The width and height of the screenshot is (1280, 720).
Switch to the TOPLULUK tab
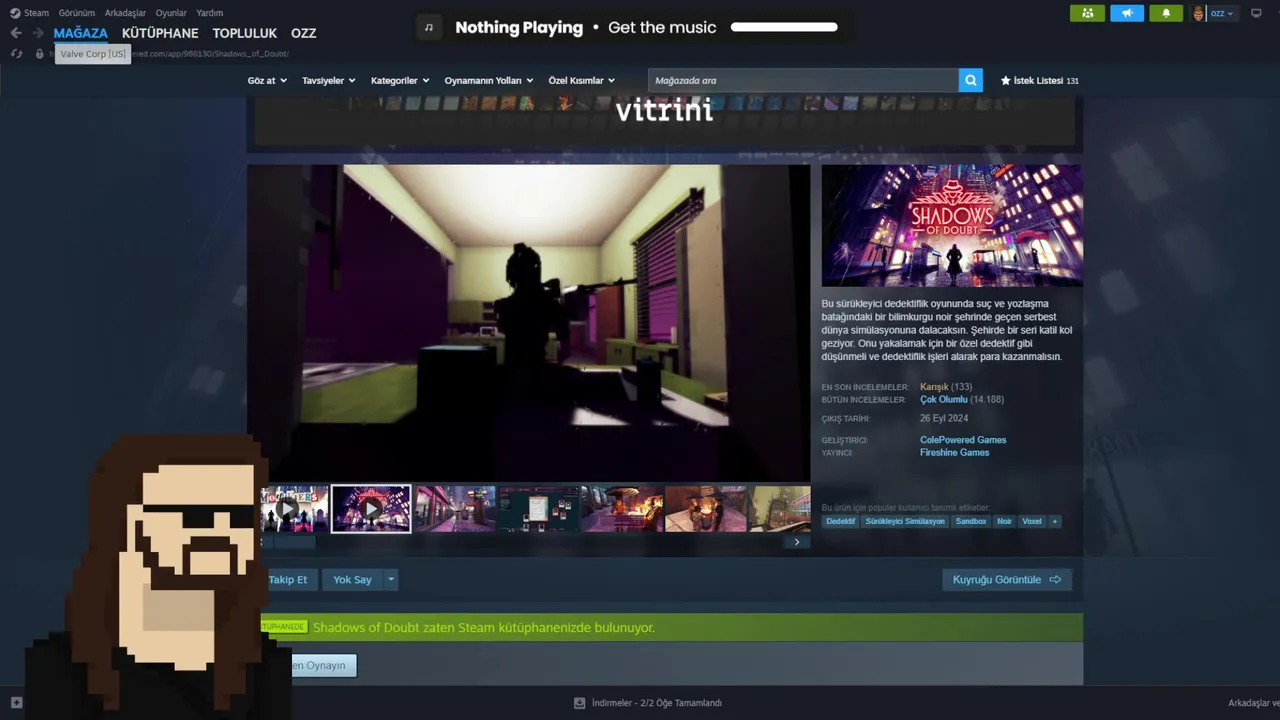[x=244, y=33]
